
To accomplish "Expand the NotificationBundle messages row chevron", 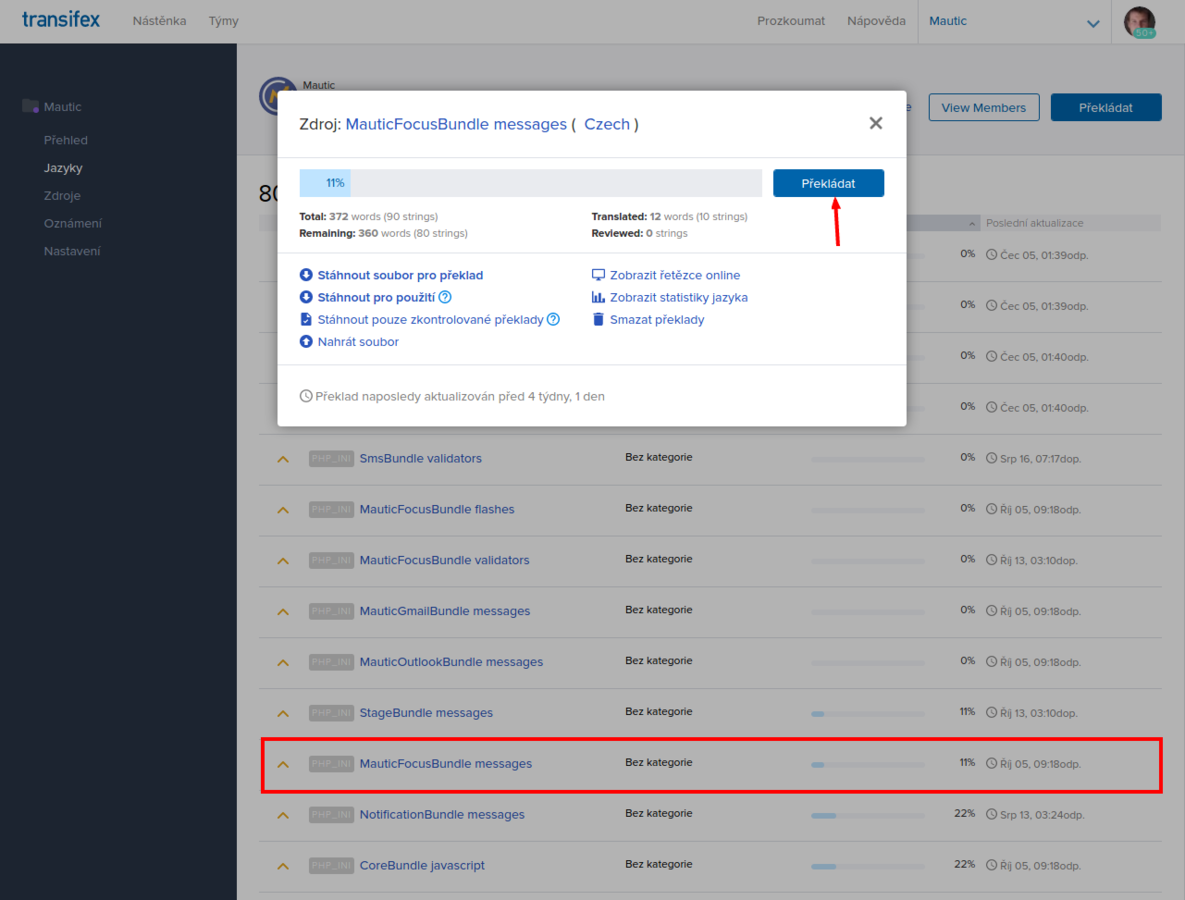I will [283, 815].
